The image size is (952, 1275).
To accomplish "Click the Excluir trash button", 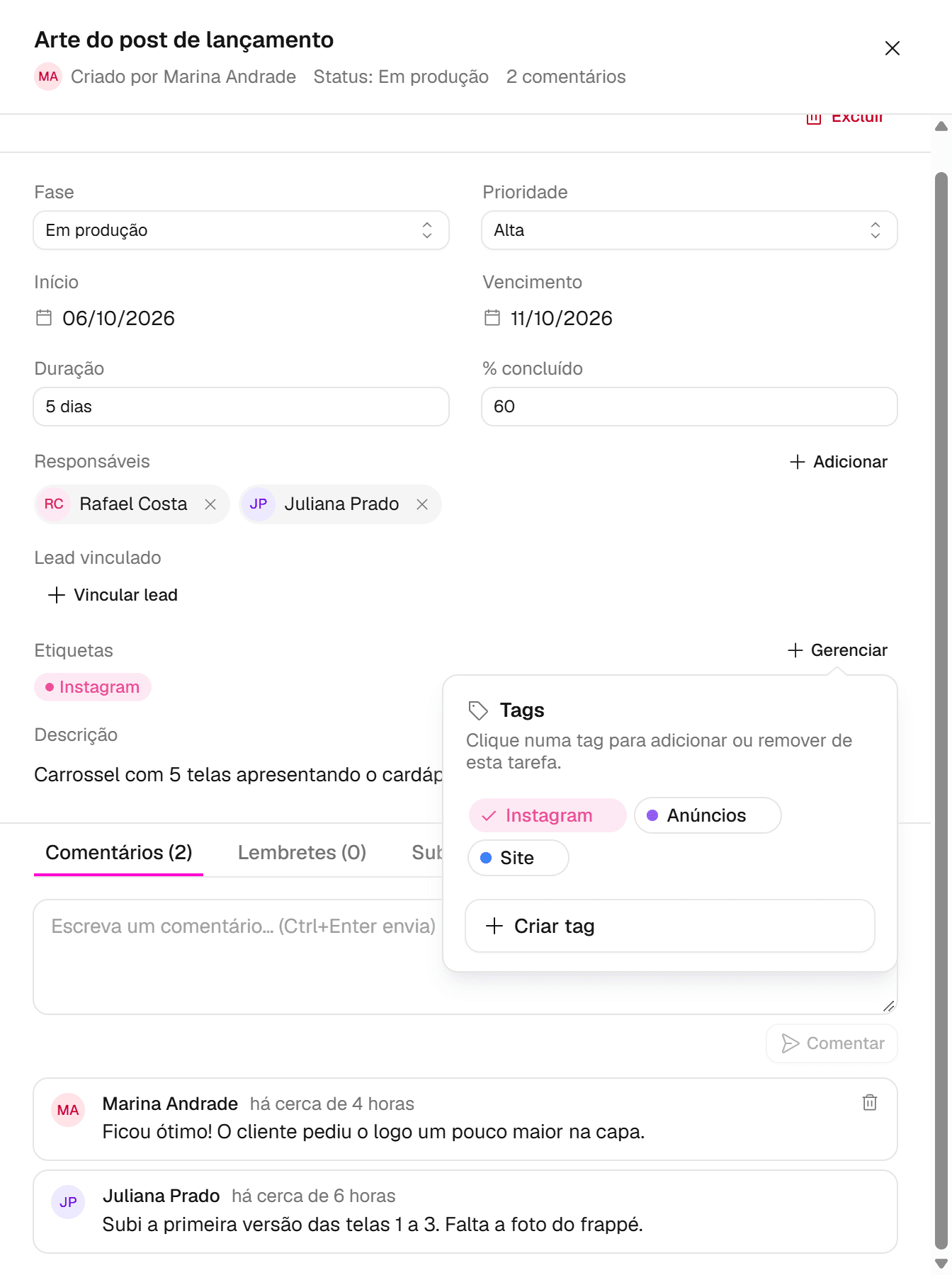I will pyautogui.click(x=845, y=118).
